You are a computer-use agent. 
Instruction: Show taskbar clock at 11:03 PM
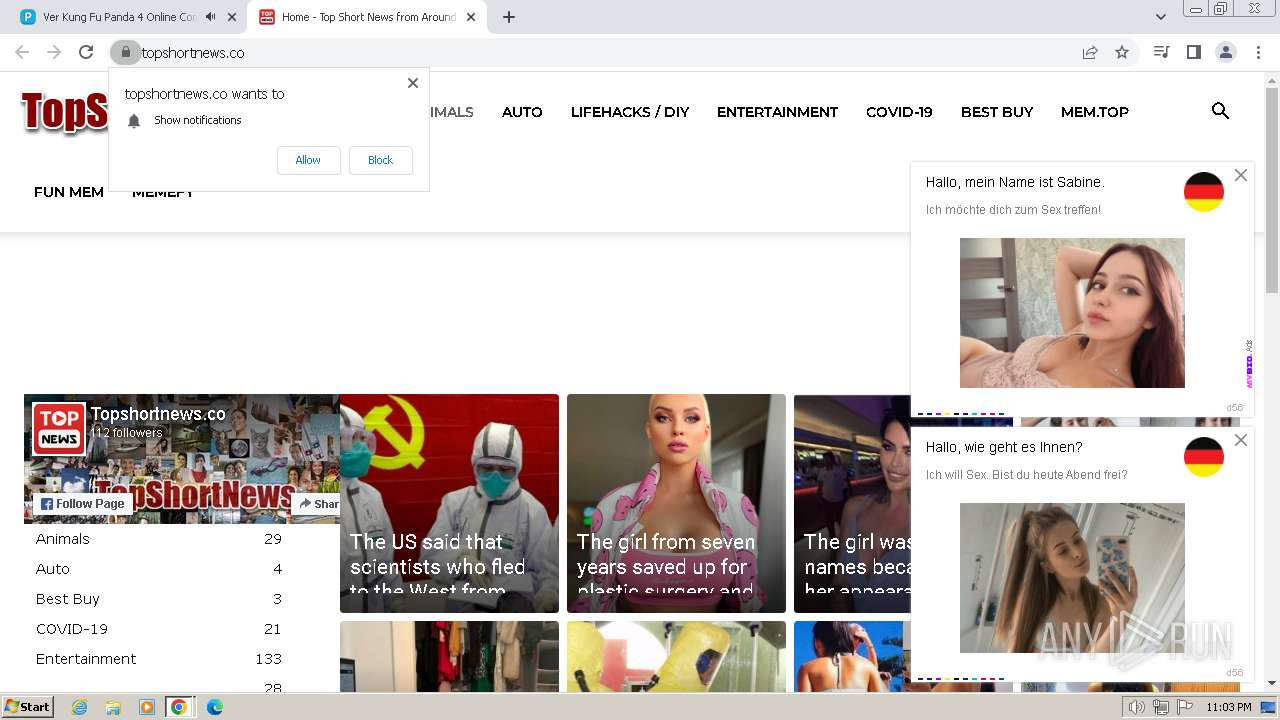pyautogui.click(x=1229, y=707)
